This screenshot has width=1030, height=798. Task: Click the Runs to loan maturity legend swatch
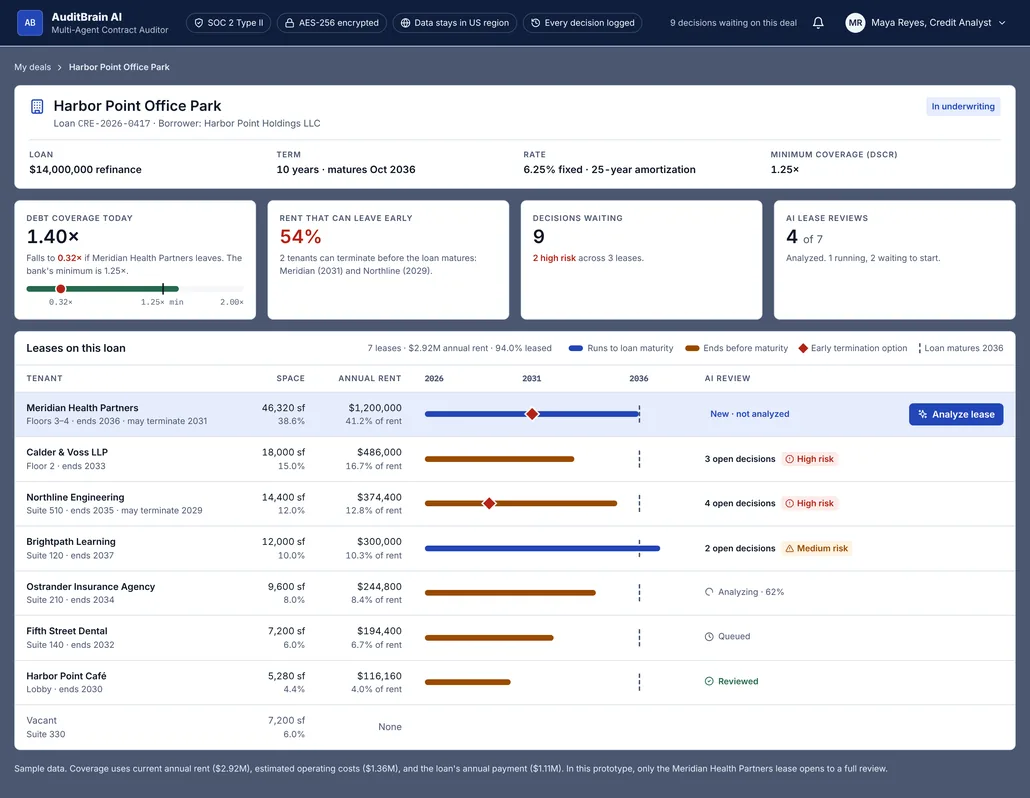tap(575, 348)
